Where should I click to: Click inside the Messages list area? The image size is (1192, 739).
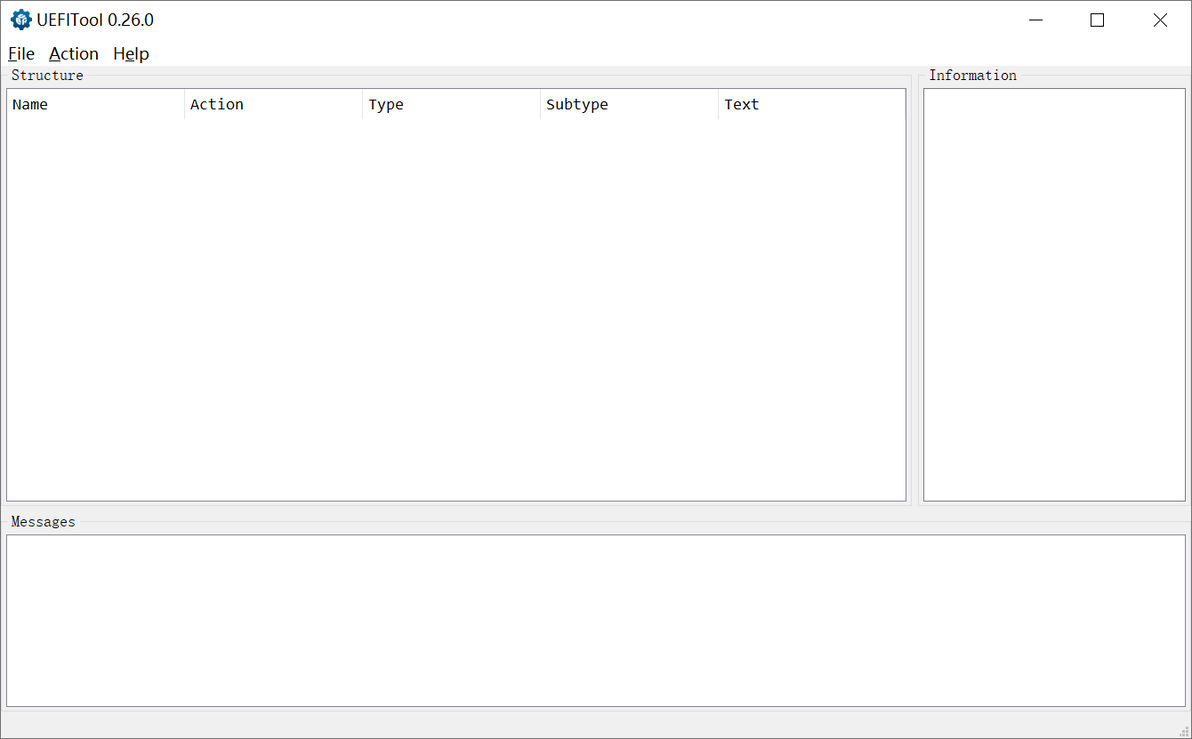pos(596,620)
